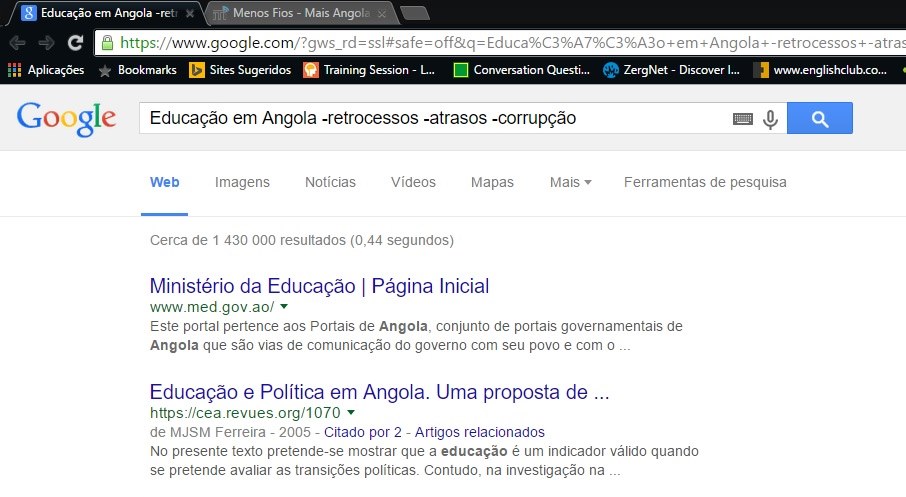Click the blue search magnifier button
The height and width of the screenshot is (497, 906).
[x=819, y=118]
